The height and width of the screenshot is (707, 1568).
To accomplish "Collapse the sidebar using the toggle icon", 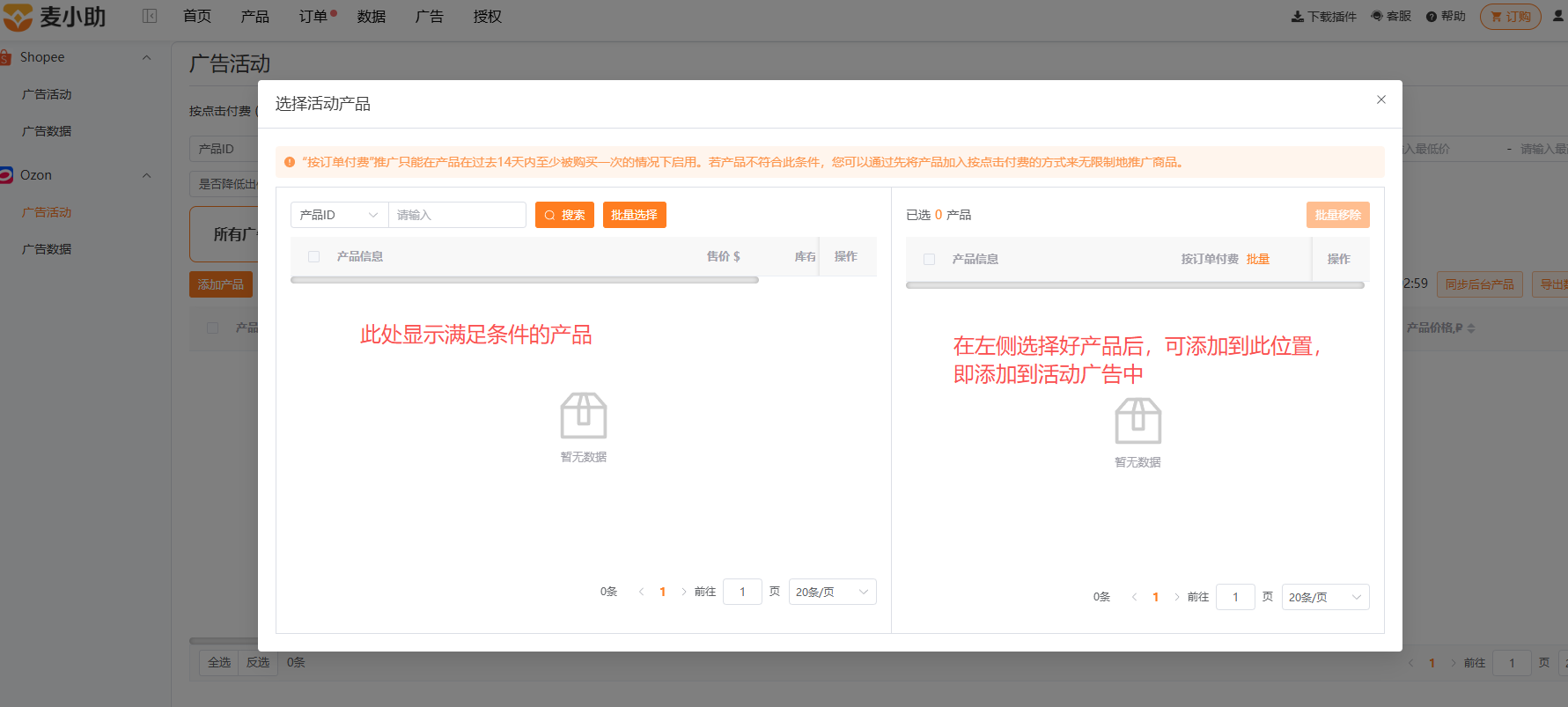I will (x=150, y=16).
